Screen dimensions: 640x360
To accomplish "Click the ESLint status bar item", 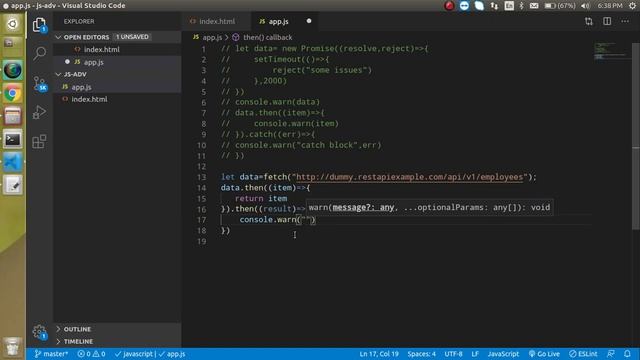I will (583, 354).
